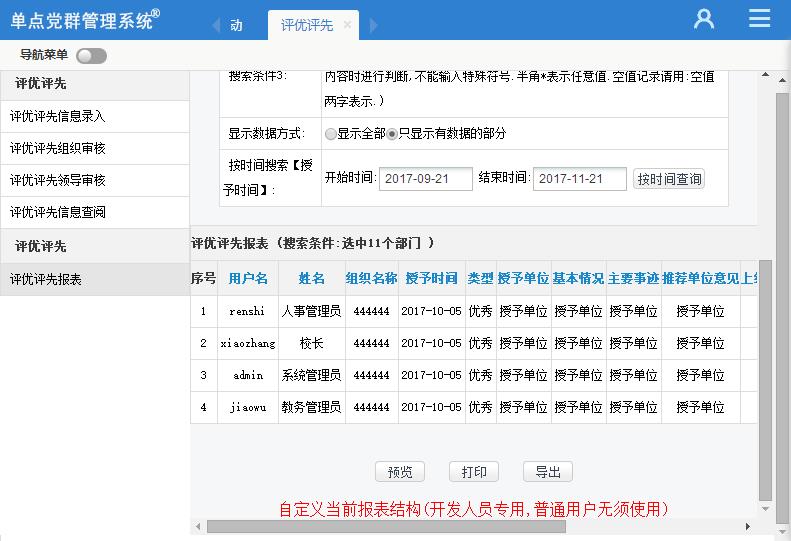The width and height of the screenshot is (791, 541).
Task: Click the 按时间查询 button
Action: coord(669,179)
